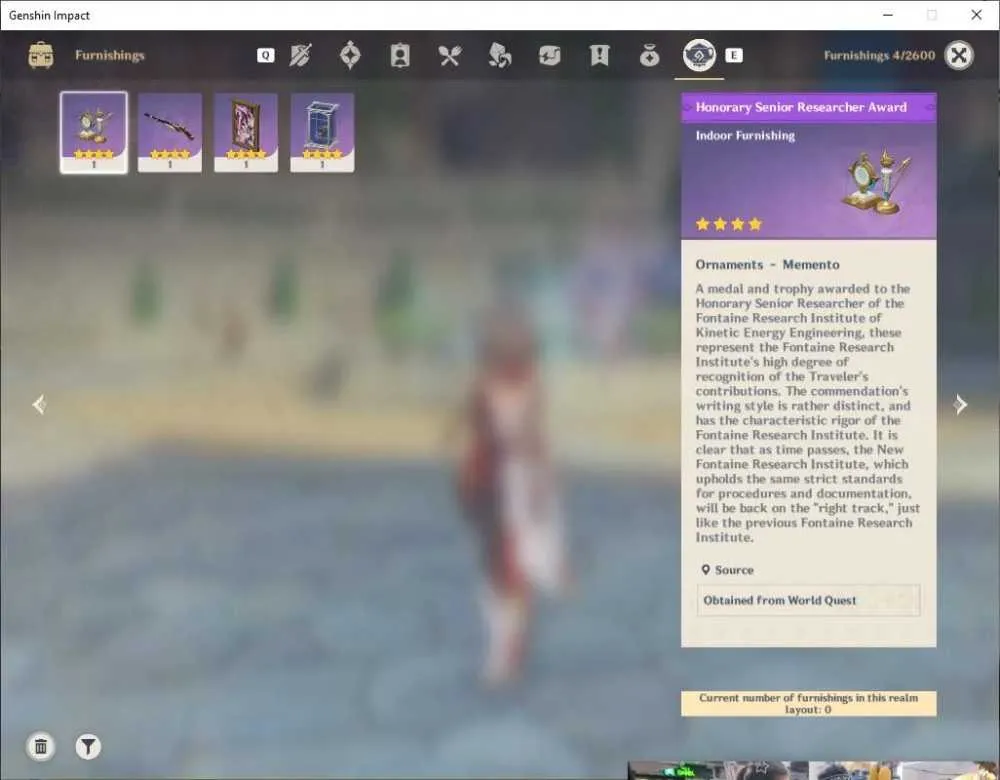Close the inventory with the X button
This screenshot has width=1000, height=780.
(x=959, y=55)
